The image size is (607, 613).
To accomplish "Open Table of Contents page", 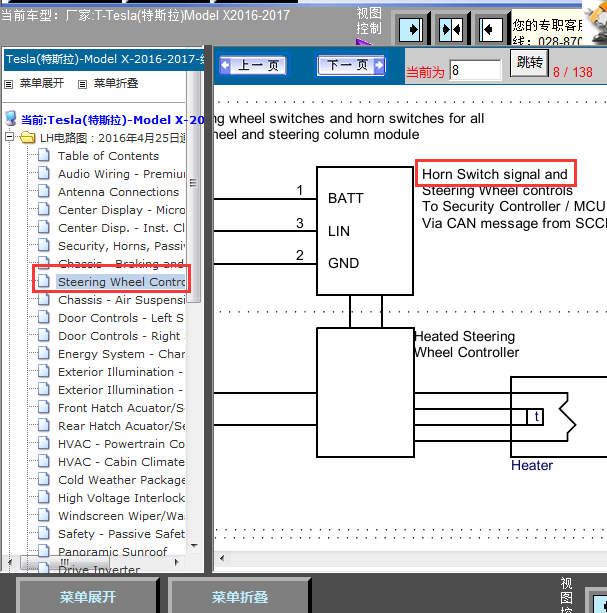I will [x=108, y=156].
